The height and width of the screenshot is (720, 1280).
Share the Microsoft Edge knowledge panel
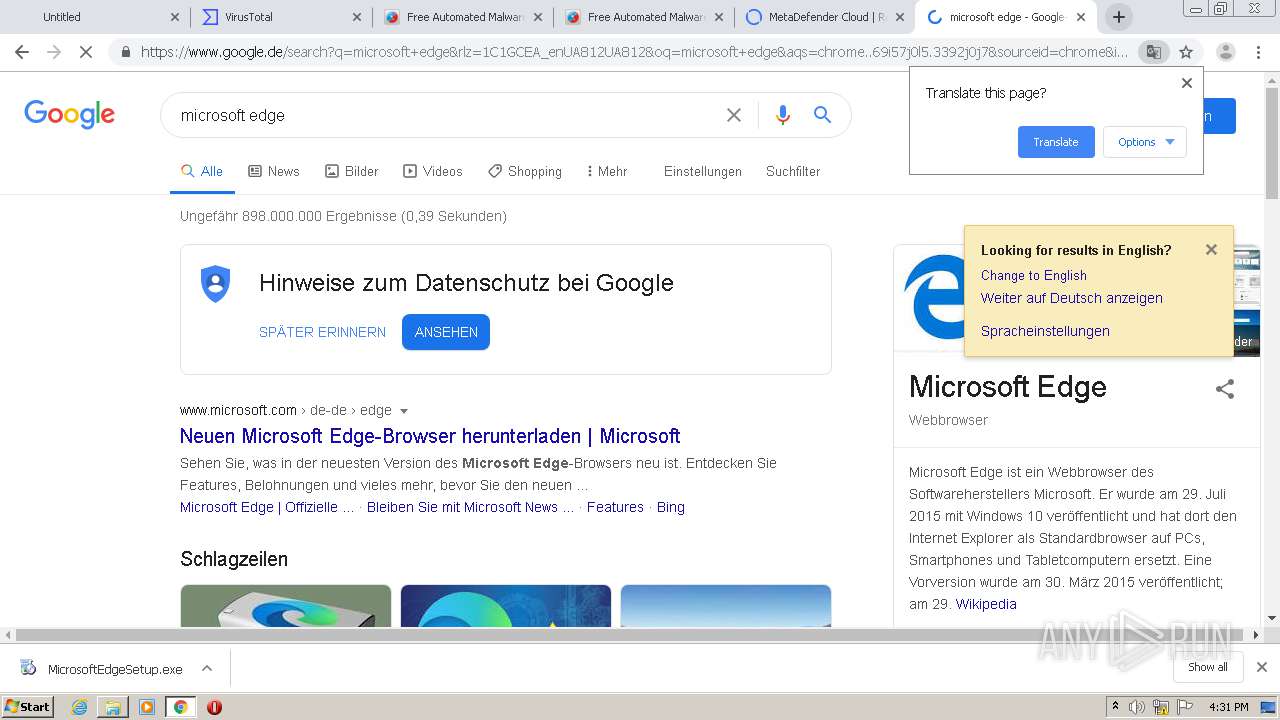click(1225, 389)
